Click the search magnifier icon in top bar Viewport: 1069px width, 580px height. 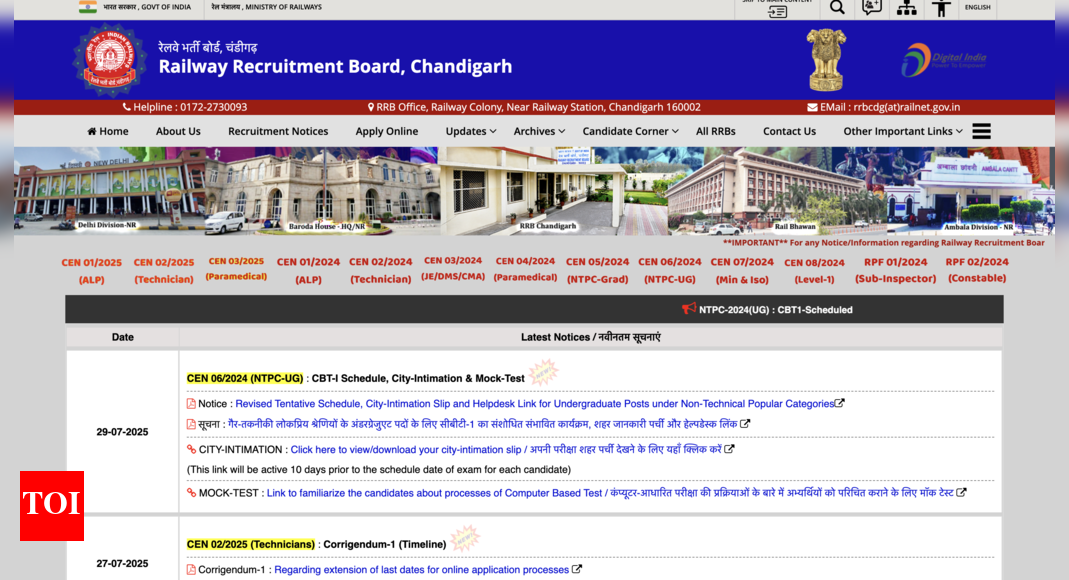837,8
